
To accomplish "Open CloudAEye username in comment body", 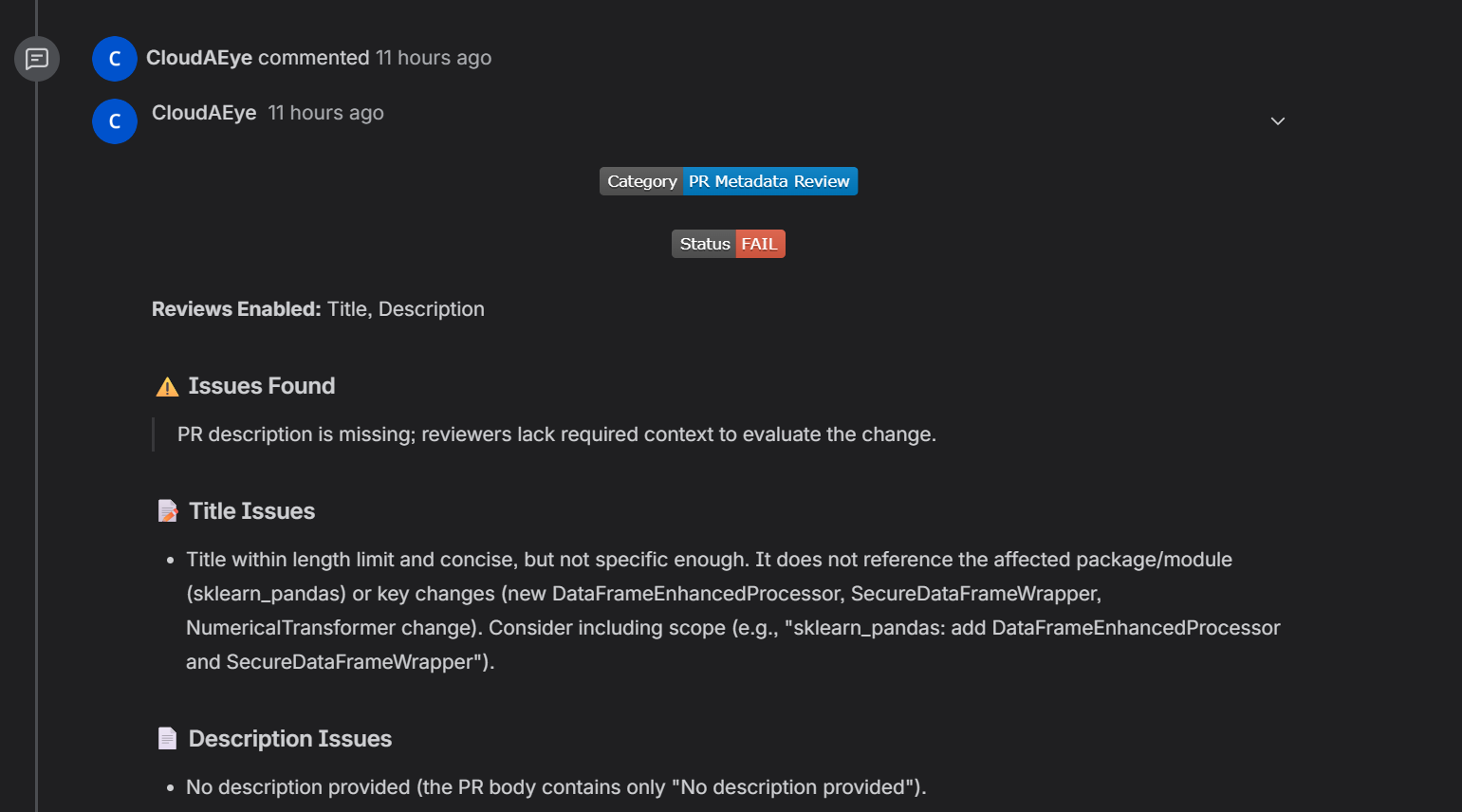I will [x=204, y=113].
